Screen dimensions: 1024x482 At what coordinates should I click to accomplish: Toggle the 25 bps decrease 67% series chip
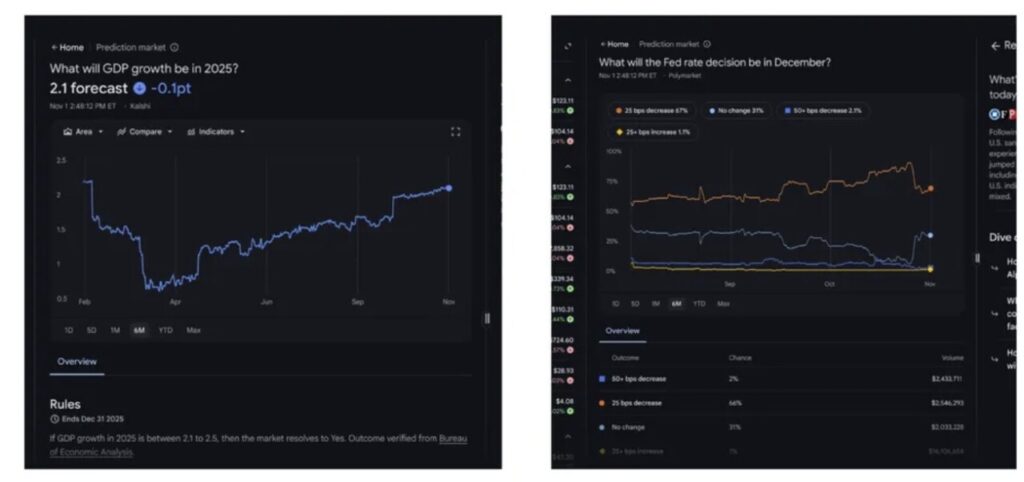click(x=653, y=110)
